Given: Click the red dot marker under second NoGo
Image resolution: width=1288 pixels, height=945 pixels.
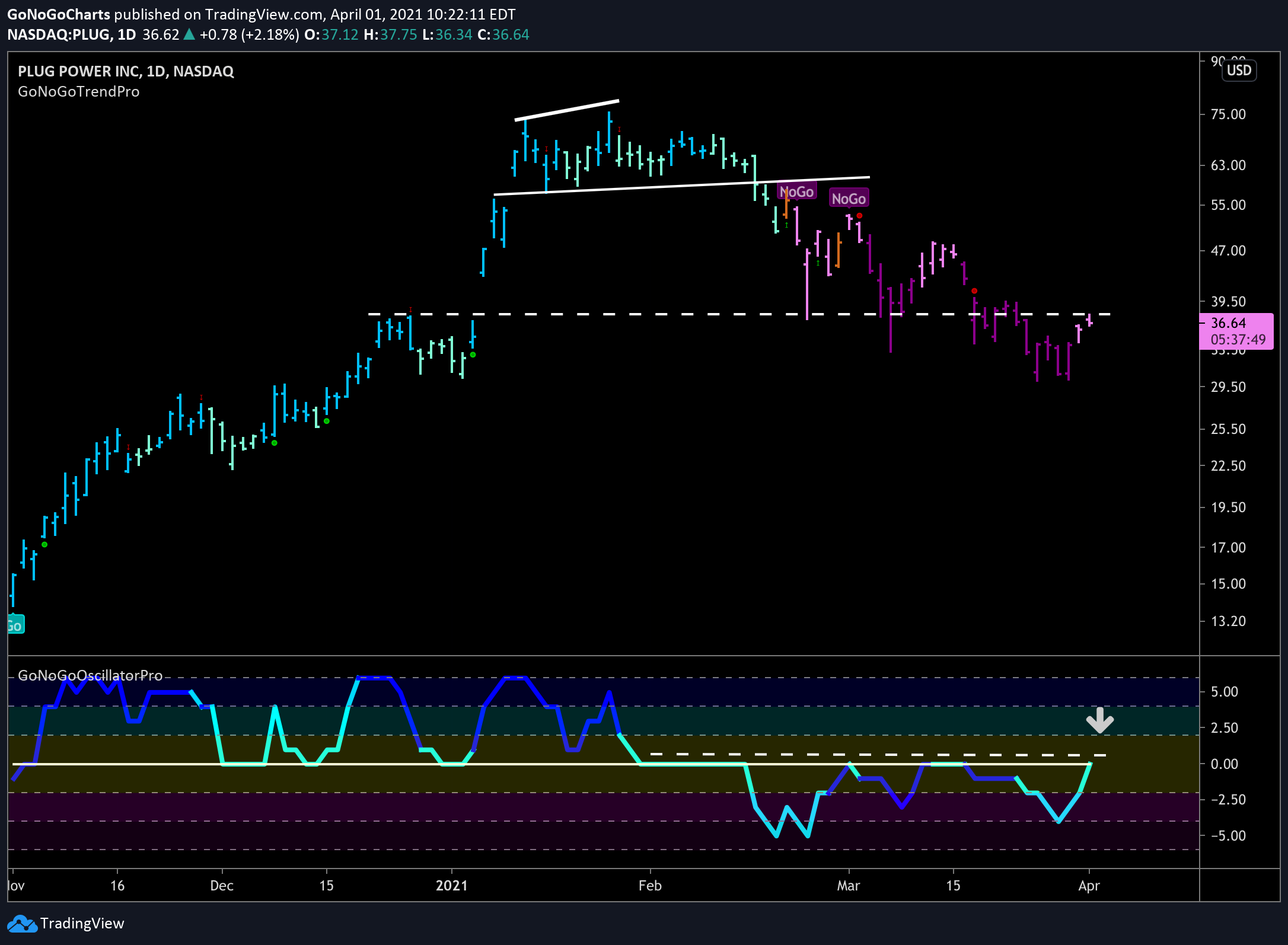Looking at the screenshot, I should 859,215.
